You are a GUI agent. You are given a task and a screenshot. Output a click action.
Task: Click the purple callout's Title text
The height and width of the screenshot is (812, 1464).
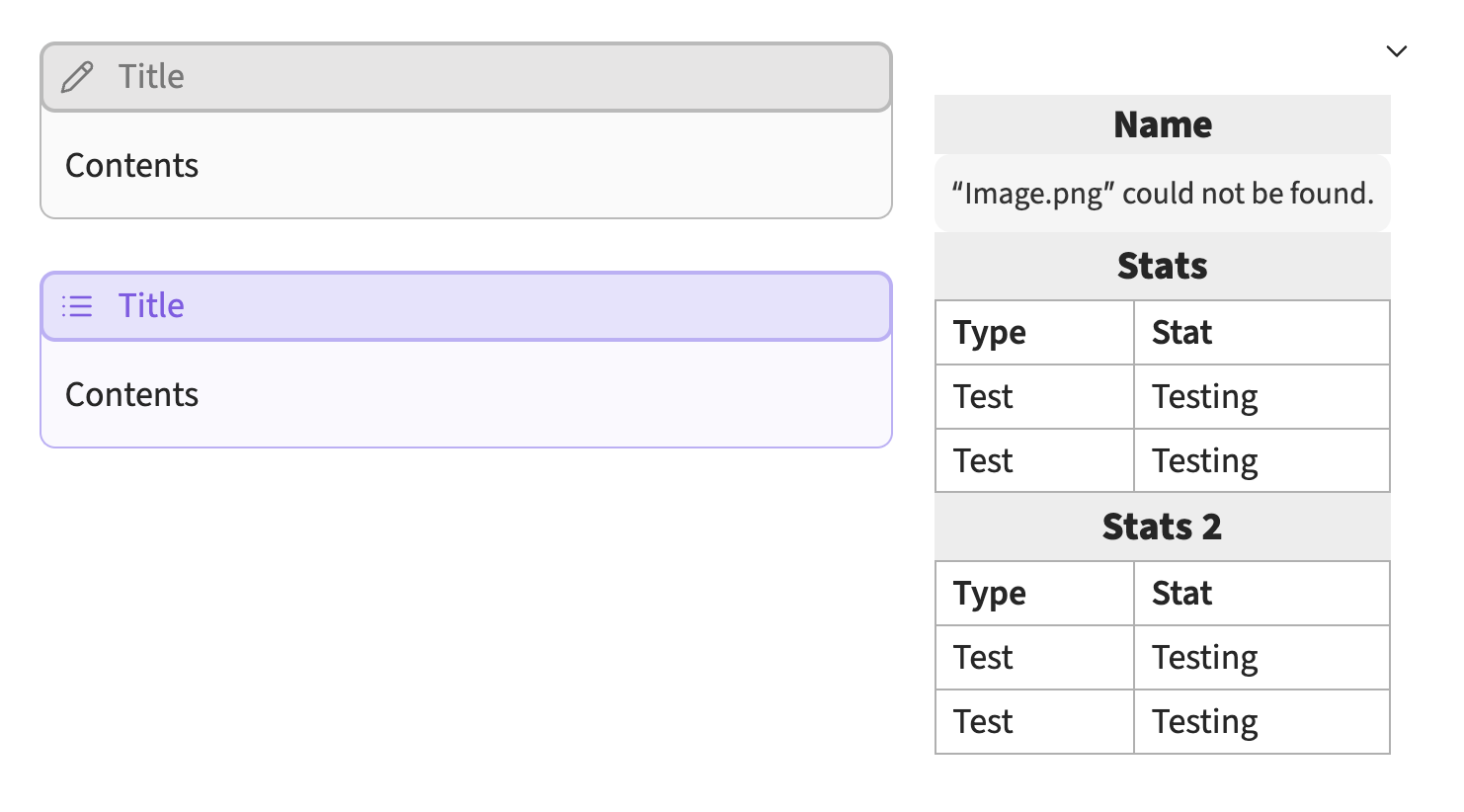point(151,306)
